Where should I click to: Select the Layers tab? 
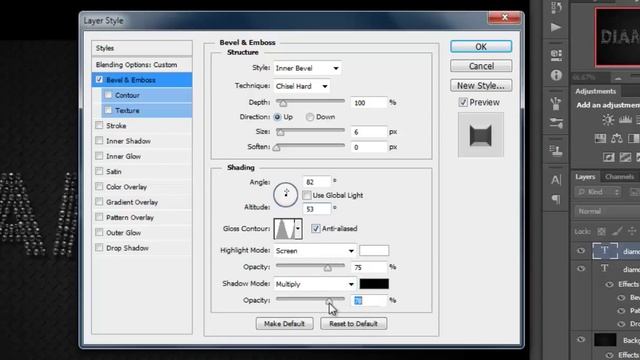pyautogui.click(x=585, y=177)
